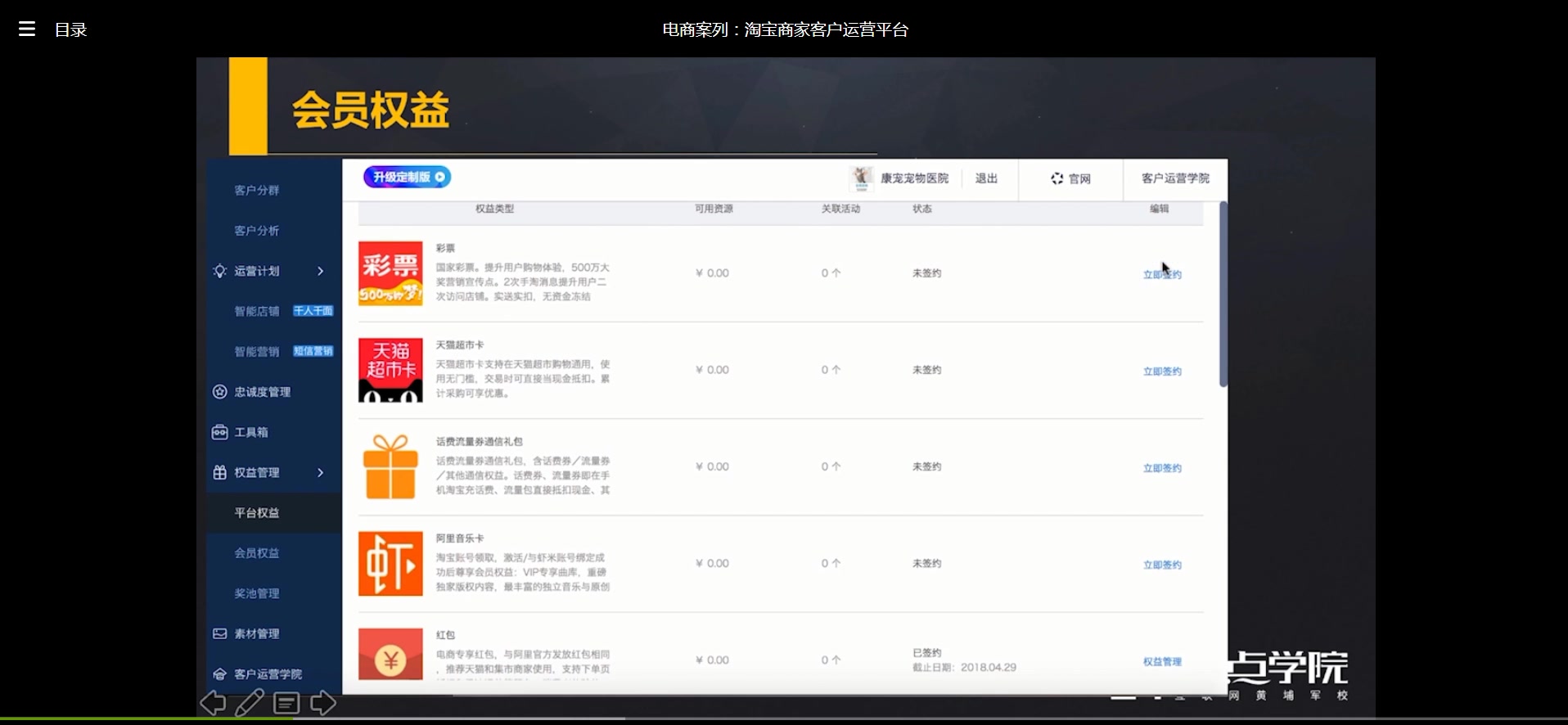
Task: Click the 彩票 title text
Action: tap(445, 248)
